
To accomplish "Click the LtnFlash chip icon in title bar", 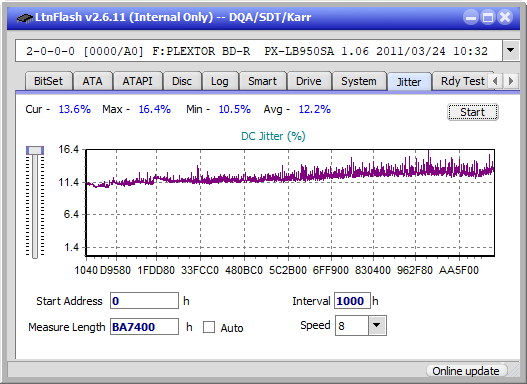I will point(25,17).
